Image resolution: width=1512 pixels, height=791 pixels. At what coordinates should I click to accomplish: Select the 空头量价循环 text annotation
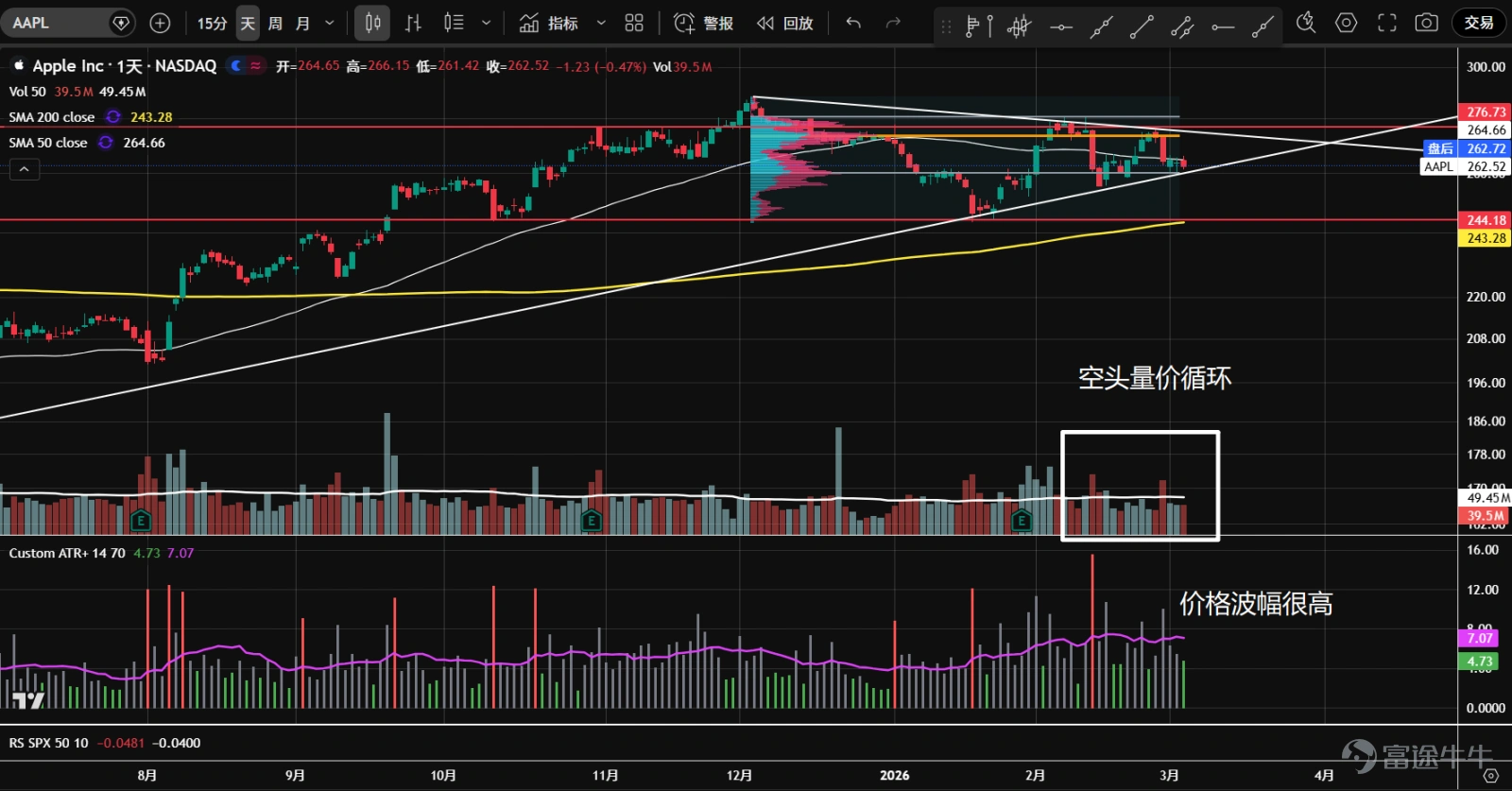point(1155,378)
